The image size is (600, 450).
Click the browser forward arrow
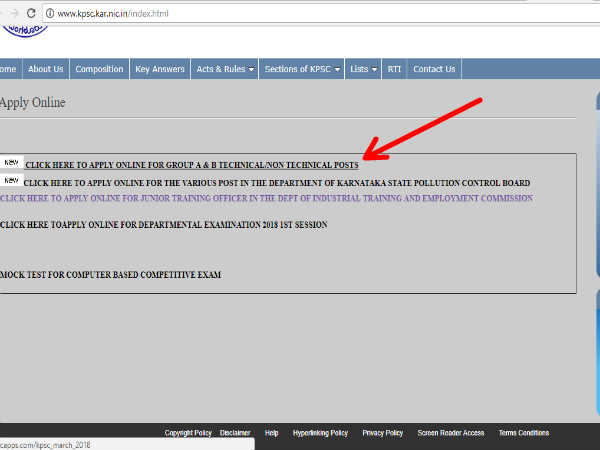coord(14,13)
